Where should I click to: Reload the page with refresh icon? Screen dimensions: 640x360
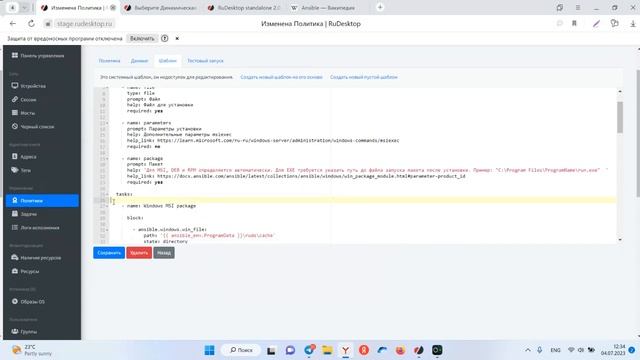(31, 24)
